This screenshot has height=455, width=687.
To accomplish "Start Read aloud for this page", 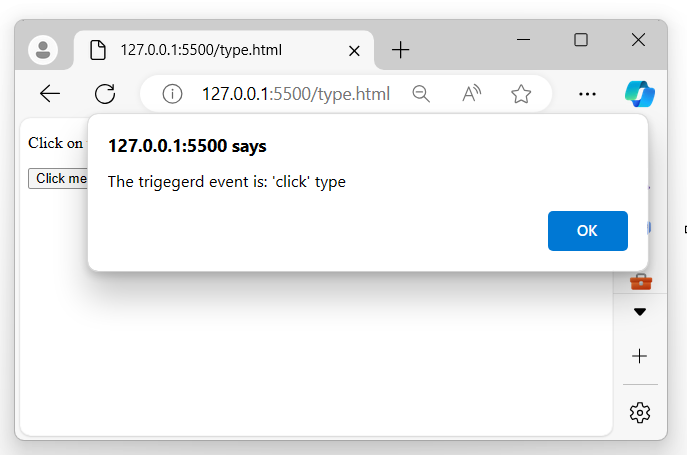I will (472, 94).
